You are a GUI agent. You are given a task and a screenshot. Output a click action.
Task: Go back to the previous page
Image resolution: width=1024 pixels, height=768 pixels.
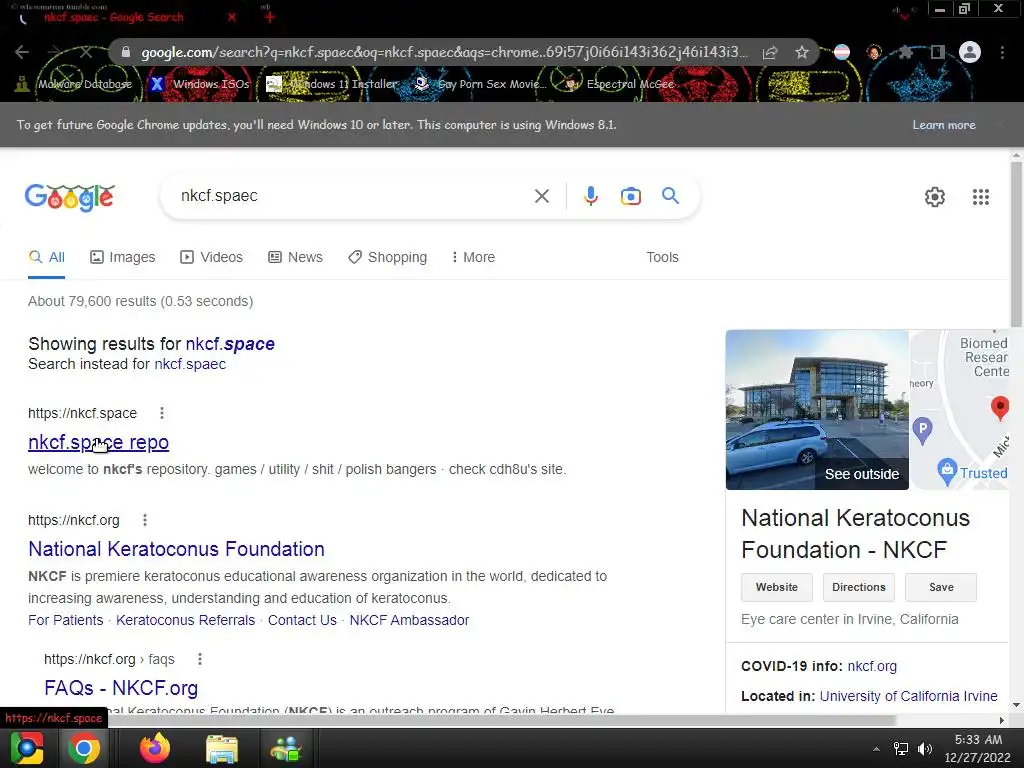tap(22, 52)
